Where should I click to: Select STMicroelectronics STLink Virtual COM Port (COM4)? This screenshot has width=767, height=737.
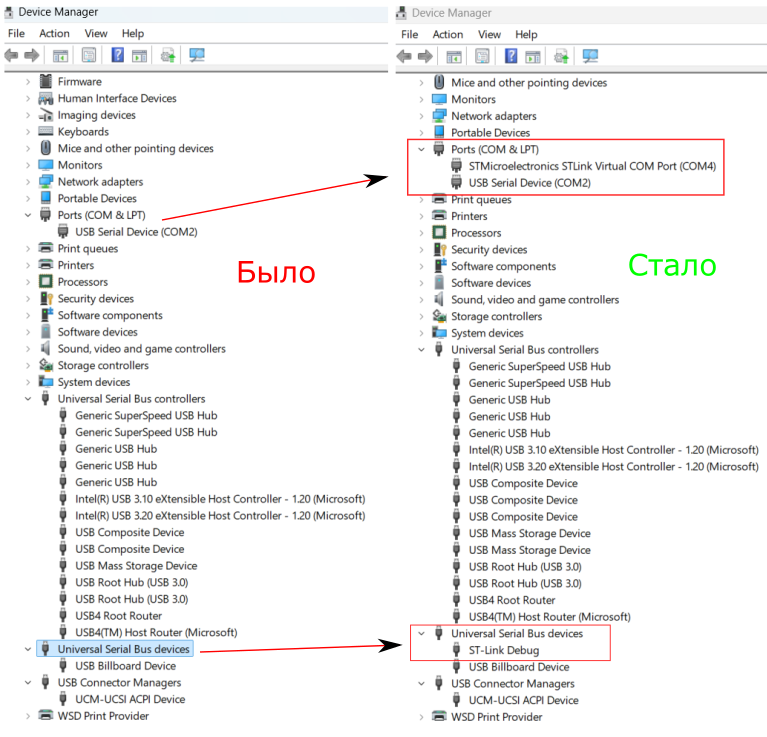(x=592, y=166)
